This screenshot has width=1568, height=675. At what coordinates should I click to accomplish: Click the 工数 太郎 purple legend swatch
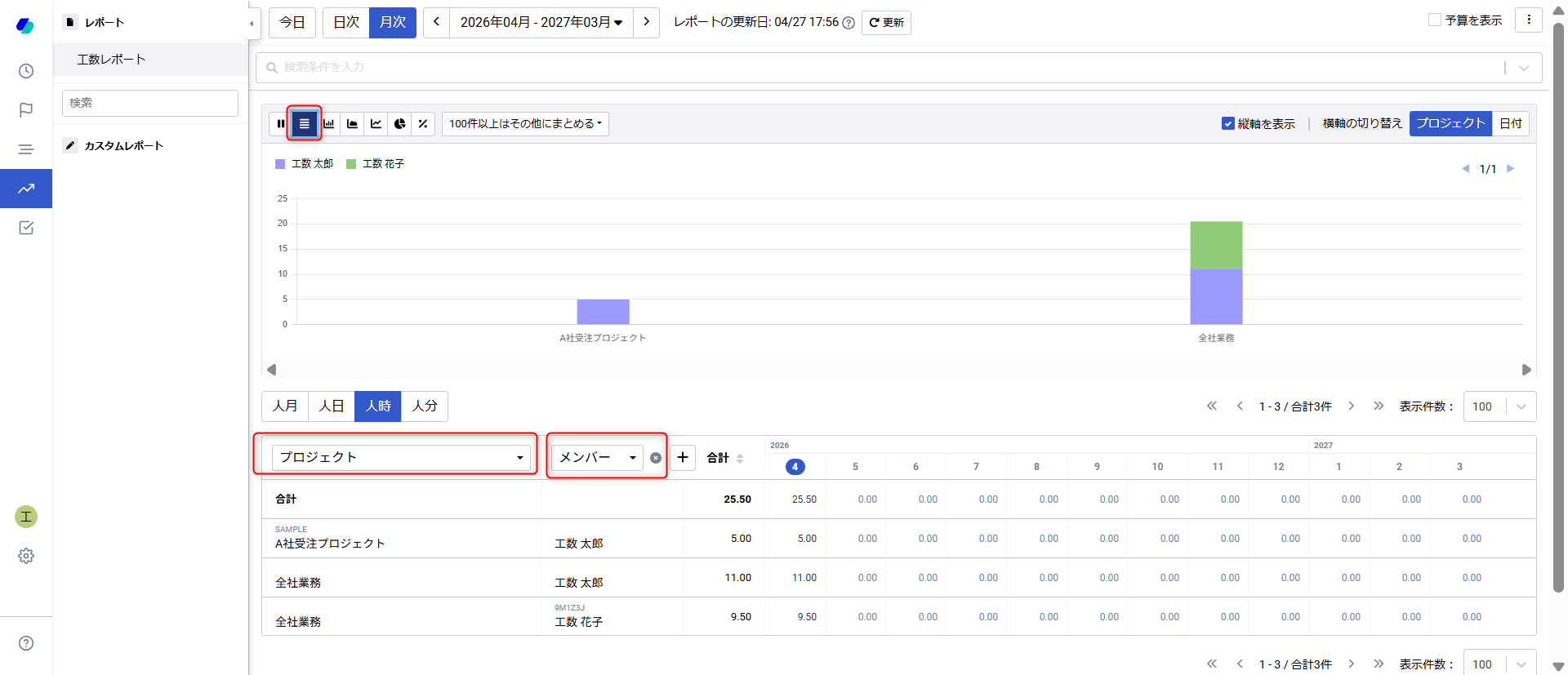click(x=280, y=164)
